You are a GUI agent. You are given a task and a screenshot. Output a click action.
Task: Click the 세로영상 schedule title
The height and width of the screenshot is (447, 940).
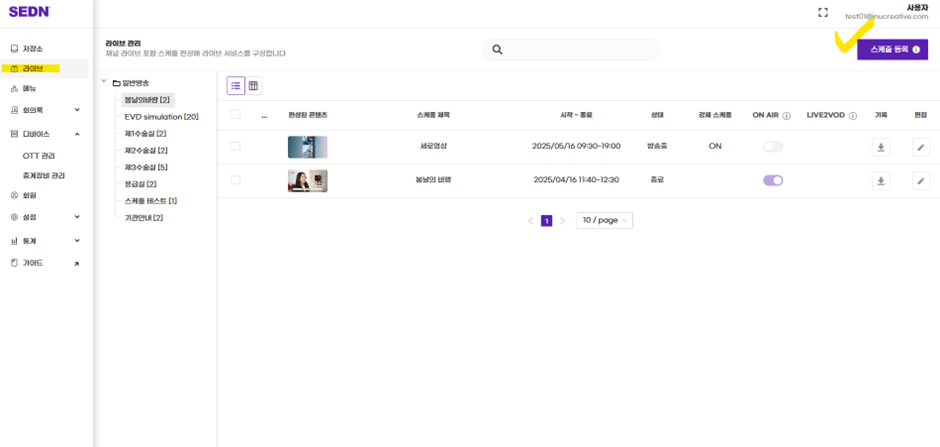coord(435,146)
